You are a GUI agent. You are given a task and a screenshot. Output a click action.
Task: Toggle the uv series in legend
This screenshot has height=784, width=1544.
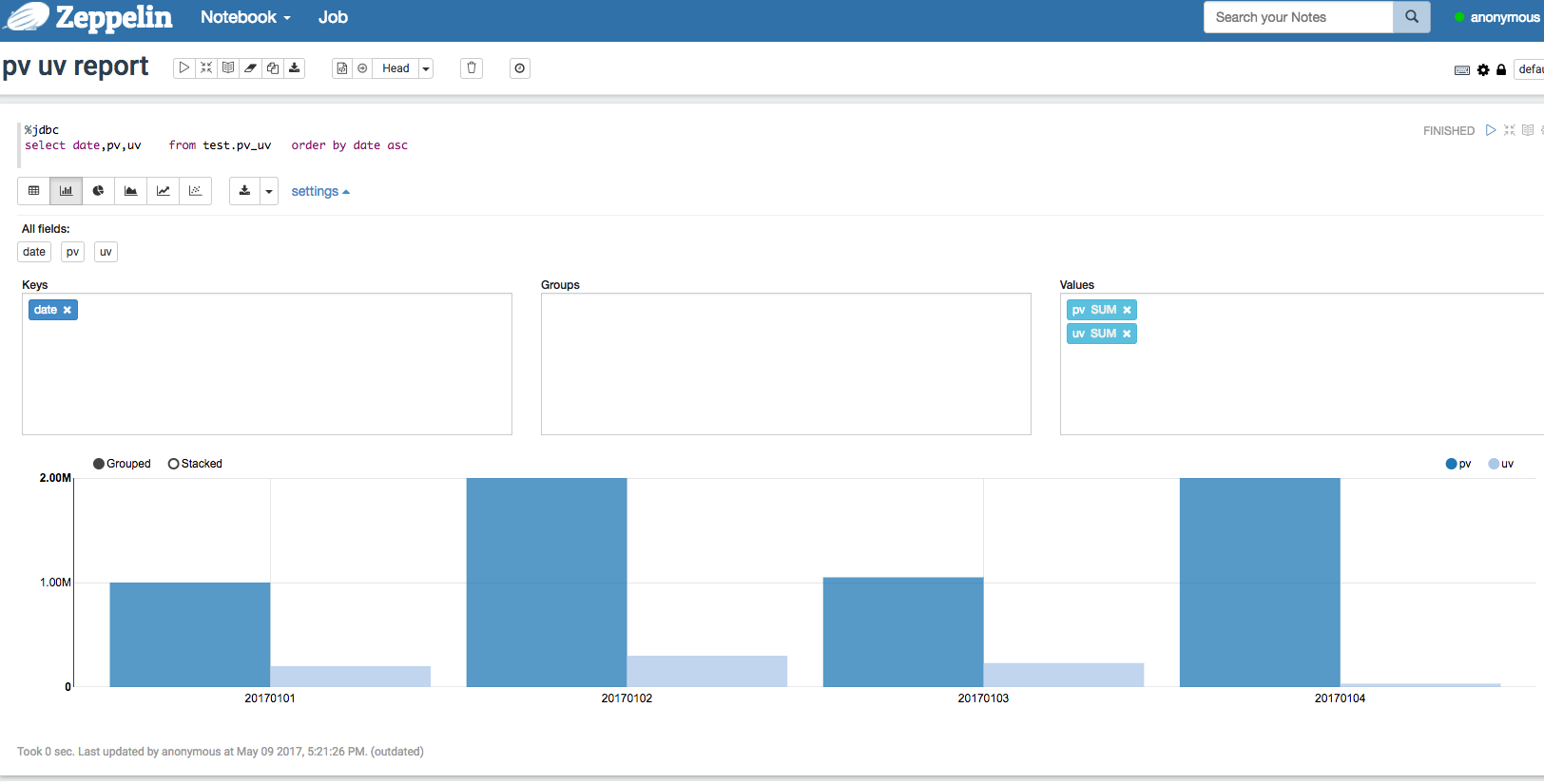1501,464
